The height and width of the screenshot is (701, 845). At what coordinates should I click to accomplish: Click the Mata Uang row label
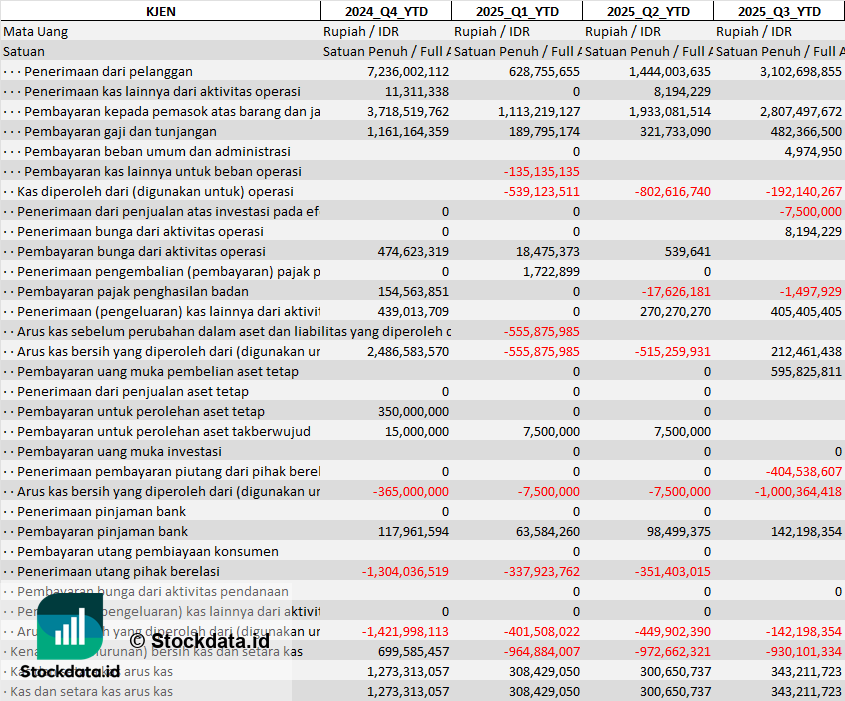[36, 32]
